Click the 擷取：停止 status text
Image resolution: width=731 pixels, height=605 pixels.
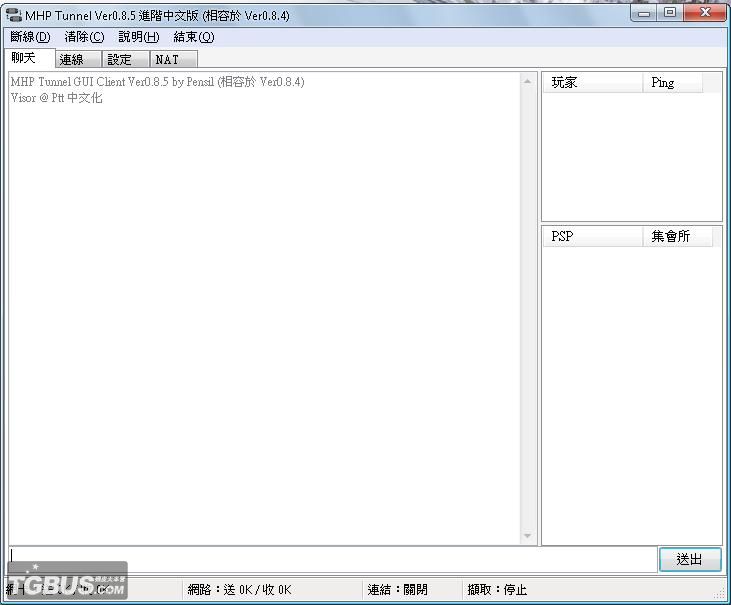497,590
